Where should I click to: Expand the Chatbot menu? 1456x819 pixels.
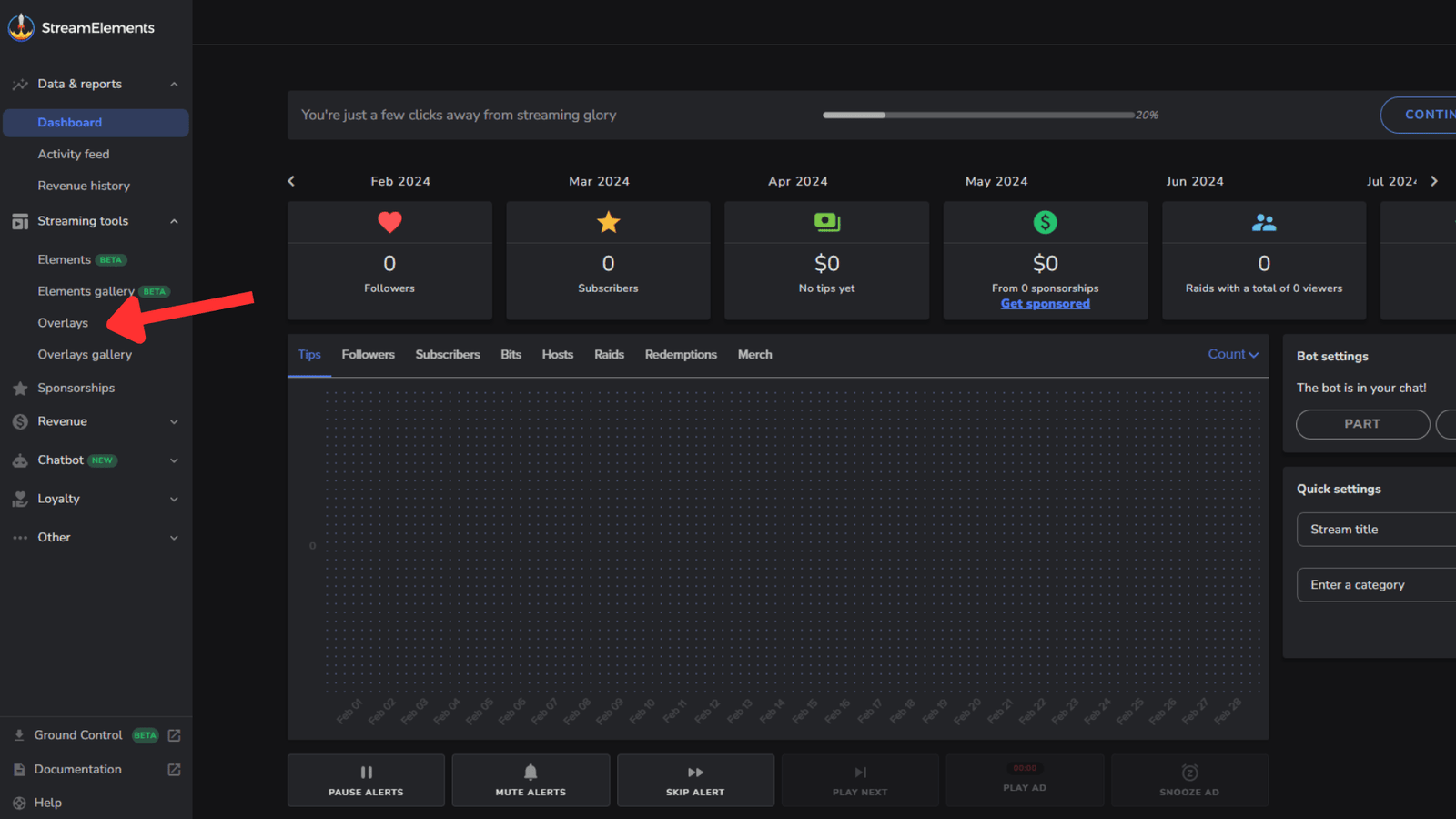[x=174, y=460]
